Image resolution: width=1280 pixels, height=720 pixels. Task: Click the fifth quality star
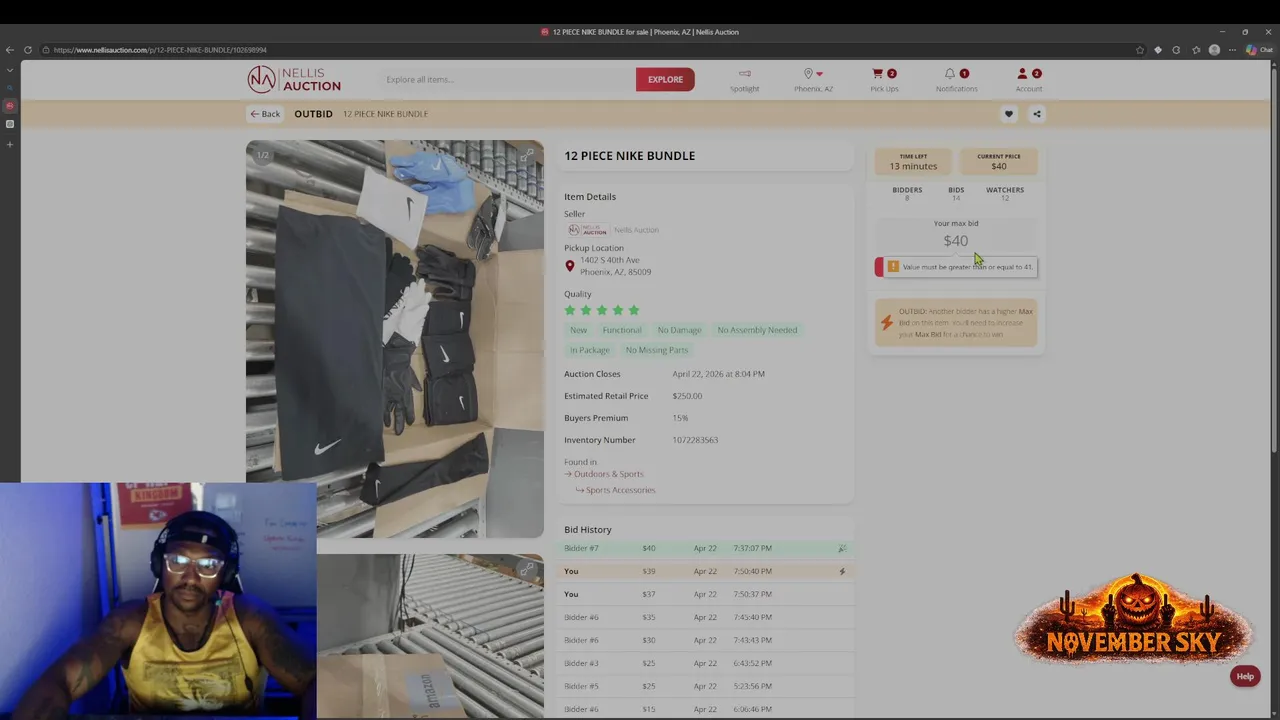(x=634, y=311)
